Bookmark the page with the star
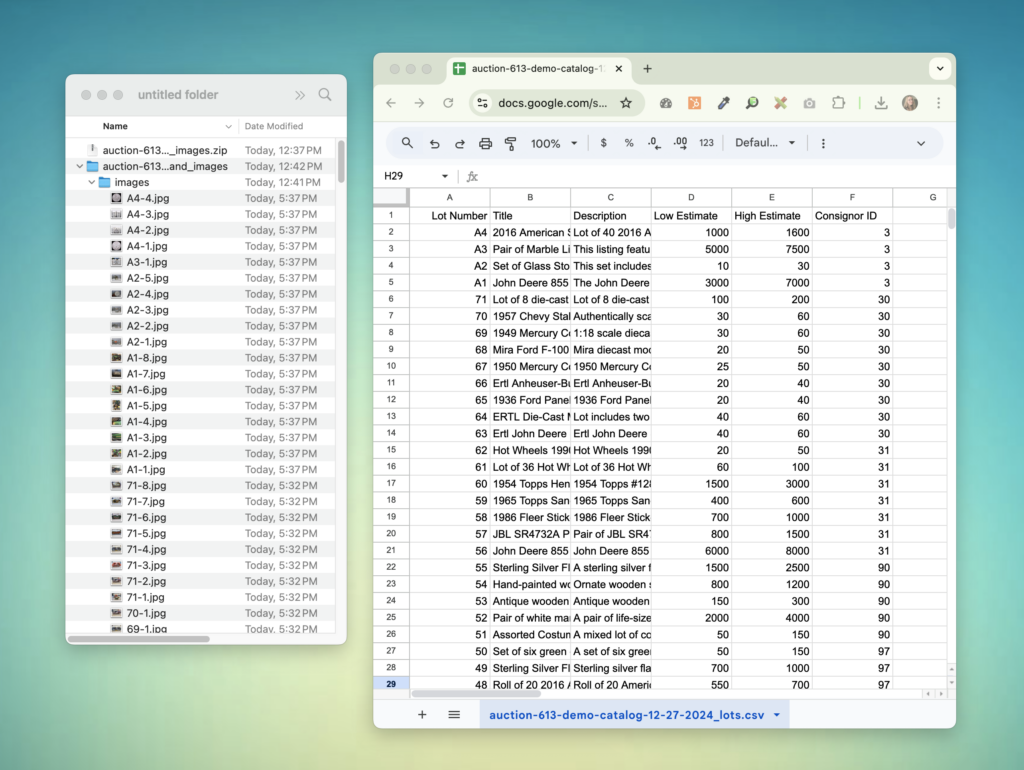 627,103
